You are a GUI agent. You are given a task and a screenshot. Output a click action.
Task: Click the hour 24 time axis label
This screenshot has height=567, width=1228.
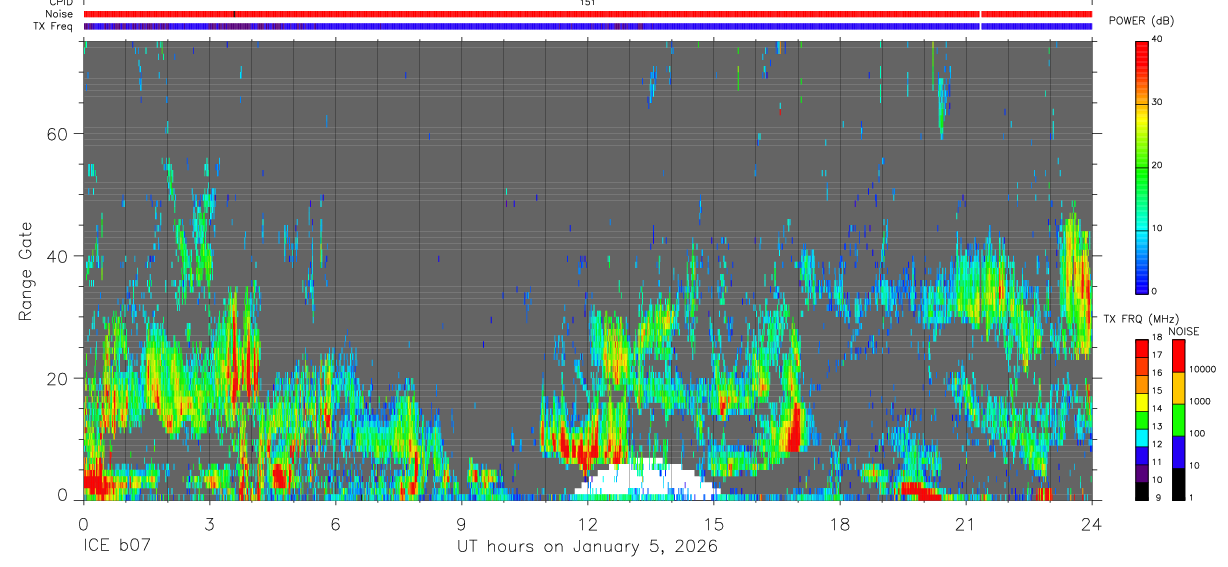tap(1091, 524)
